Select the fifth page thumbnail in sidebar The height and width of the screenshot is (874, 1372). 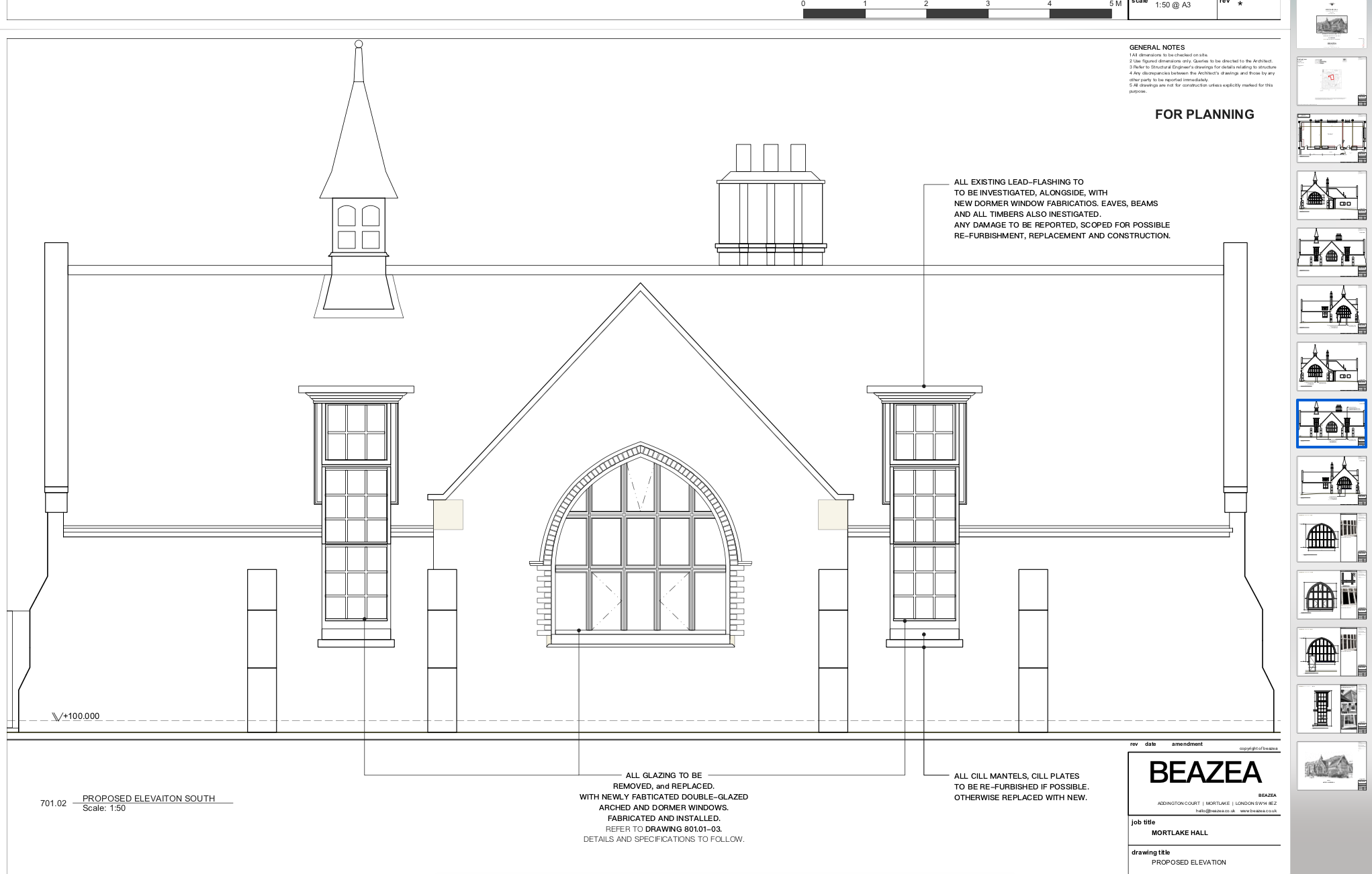pyautogui.click(x=1331, y=252)
